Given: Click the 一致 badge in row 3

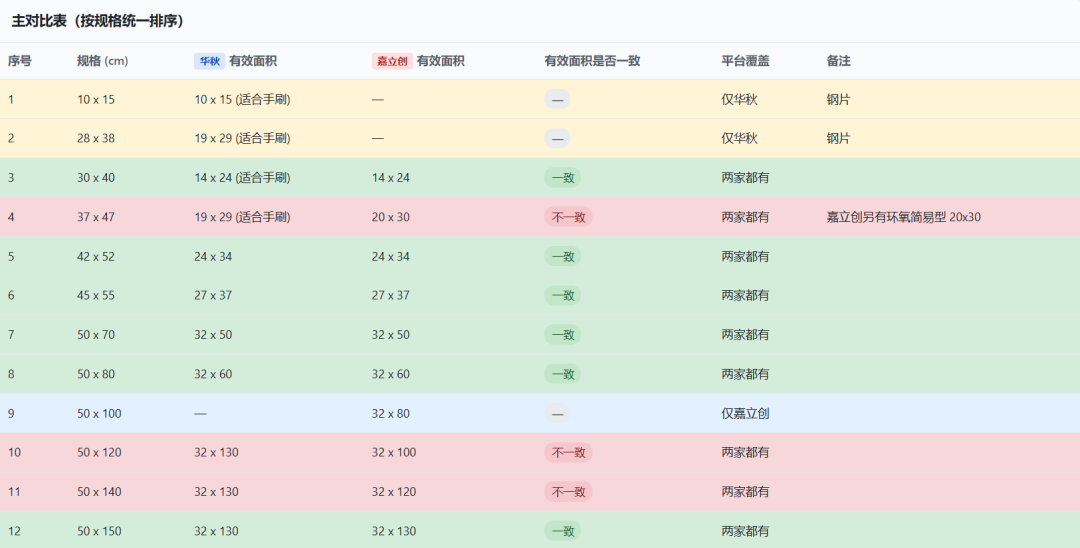Looking at the screenshot, I should pos(563,178).
